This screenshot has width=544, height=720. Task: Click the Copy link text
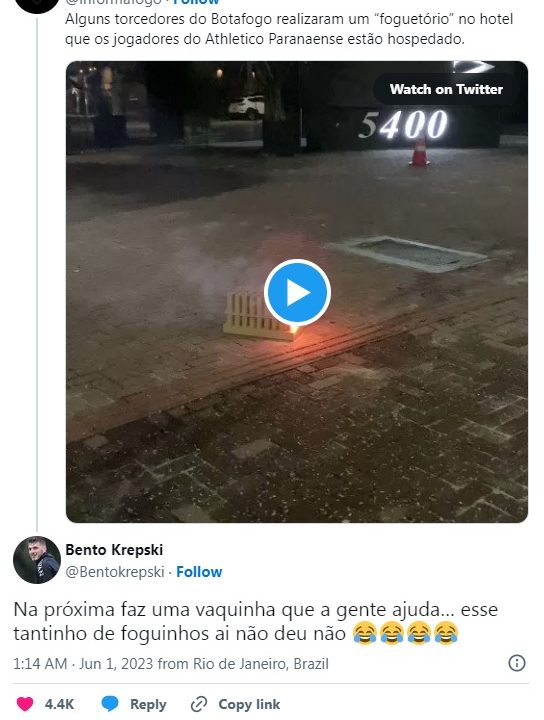249,704
